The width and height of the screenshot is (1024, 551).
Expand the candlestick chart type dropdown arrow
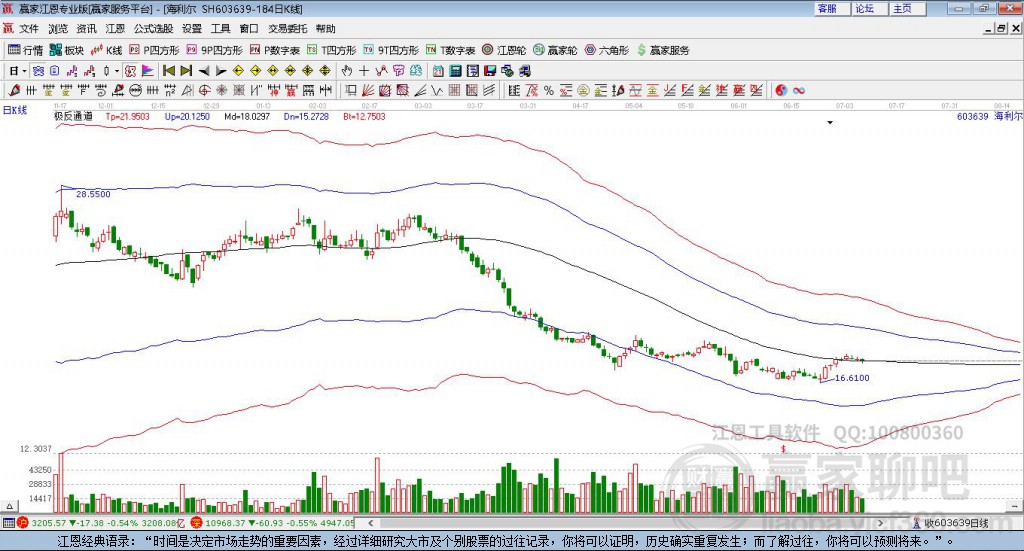click(117, 71)
